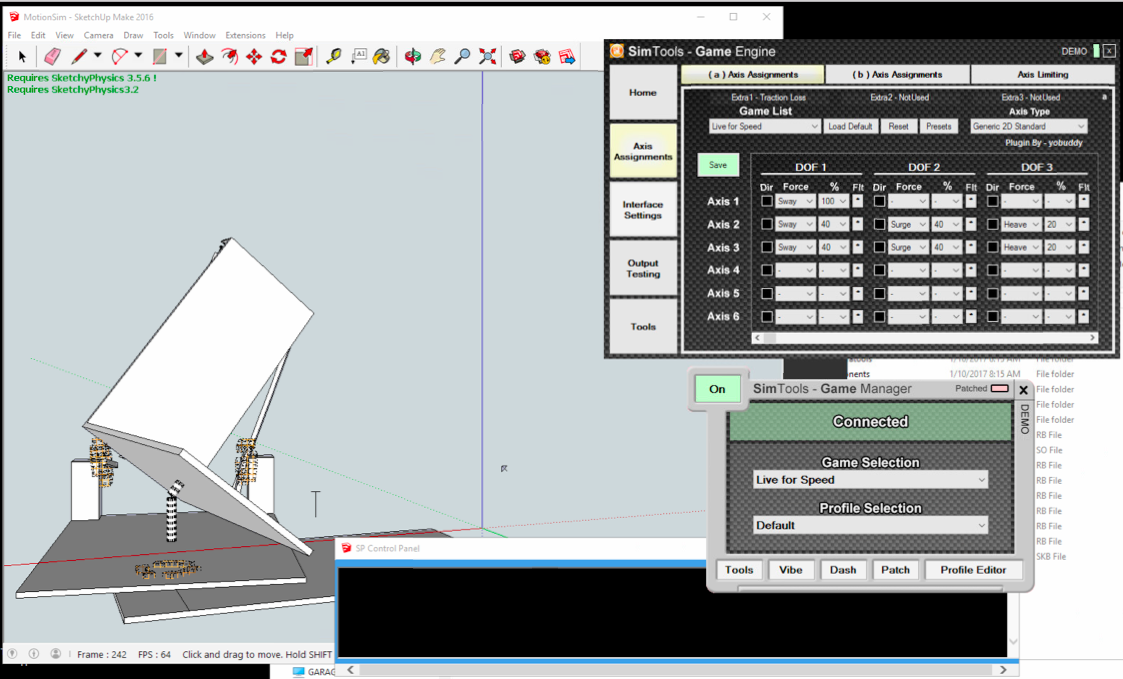This screenshot has height=679, width=1123.
Task: Expand the Pencil tool variants arrow
Action: (x=98, y=56)
